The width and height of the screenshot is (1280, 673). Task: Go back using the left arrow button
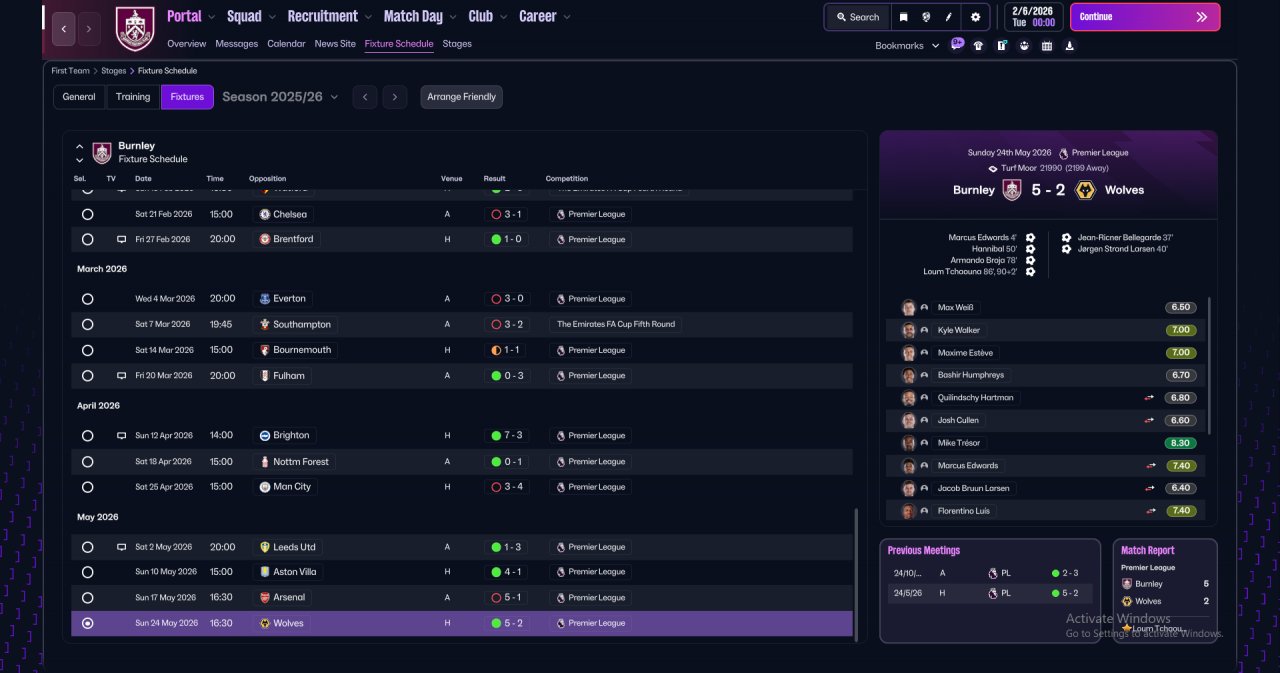click(64, 29)
